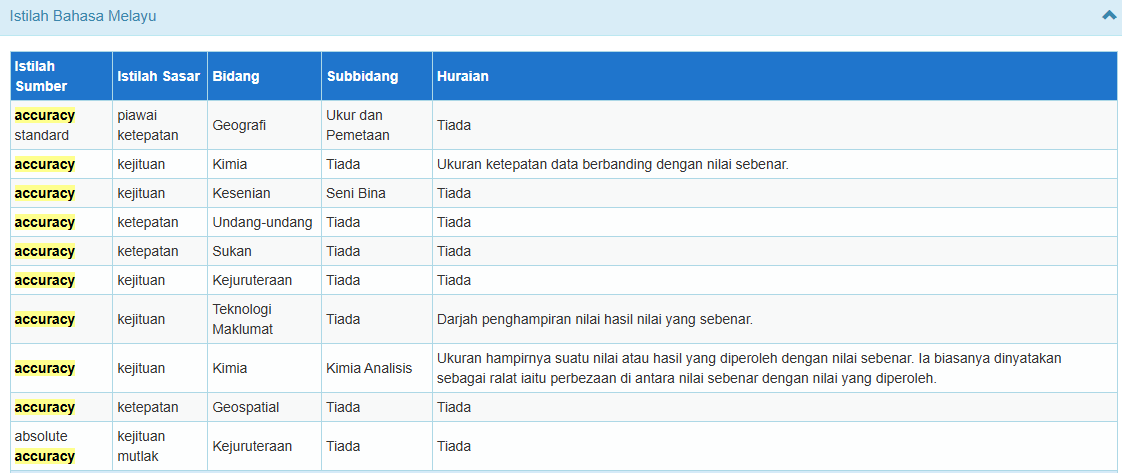Image resolution: width=1122 pixels, height=473 pixels.
Task: Select 'ketepatan' in the Sukan row
Action: pos(148,251)
